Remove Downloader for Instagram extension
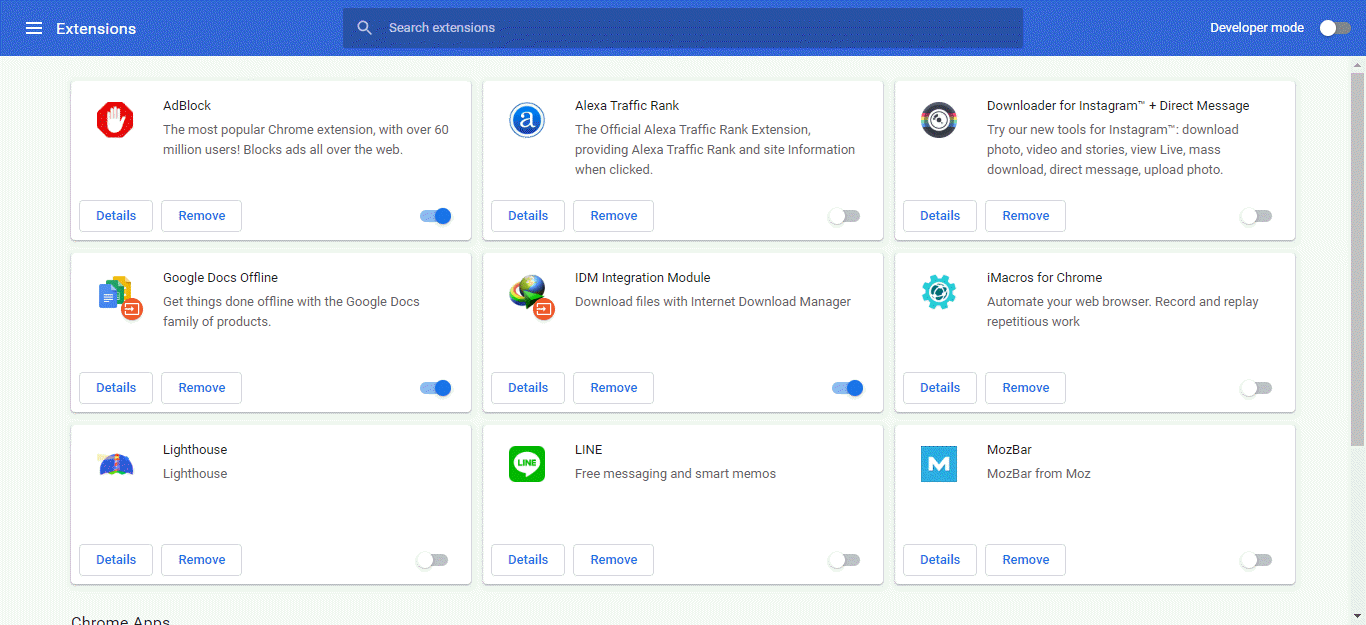 (1026, 216)
